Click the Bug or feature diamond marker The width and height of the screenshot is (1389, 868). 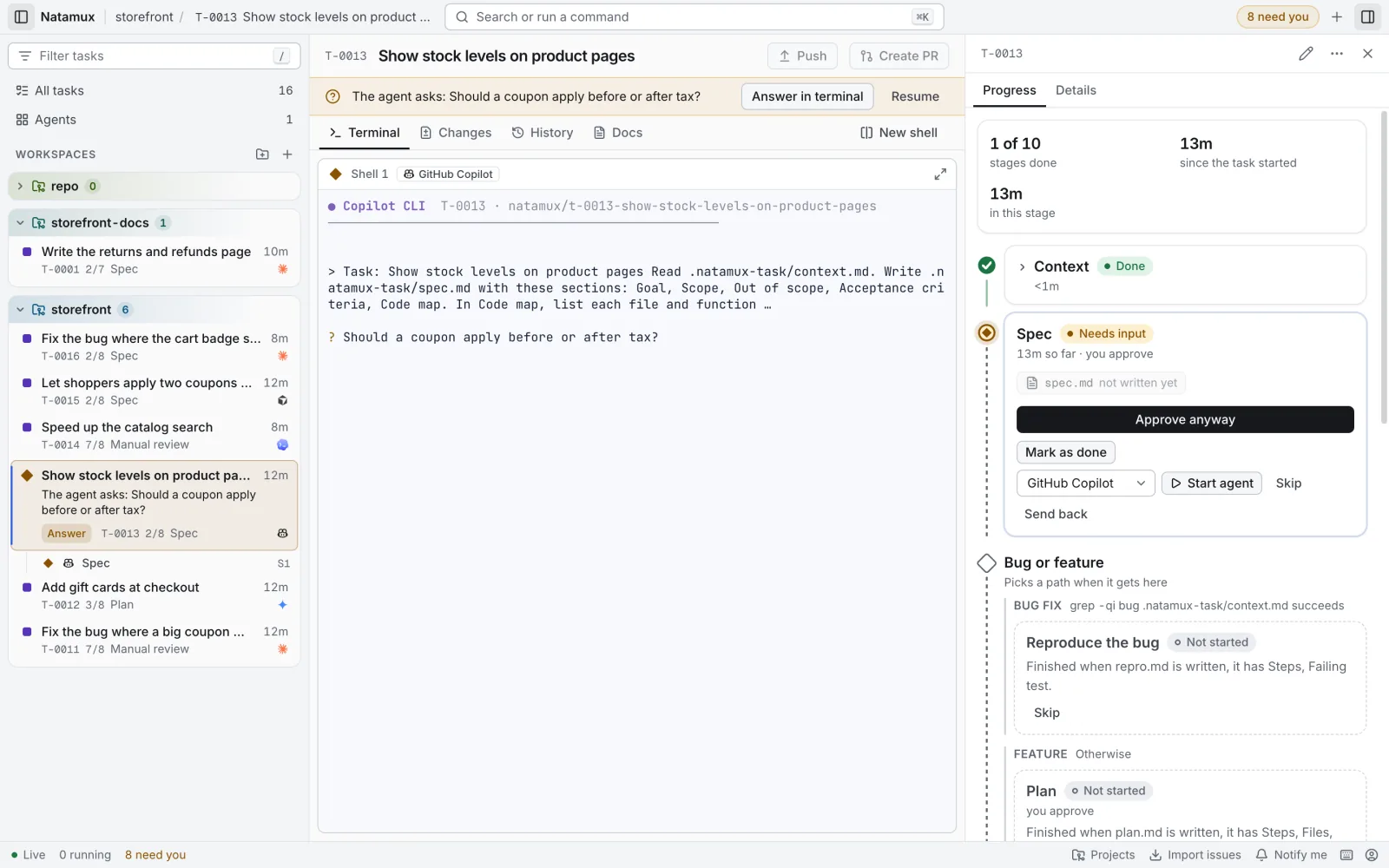(x=986, y=563)
